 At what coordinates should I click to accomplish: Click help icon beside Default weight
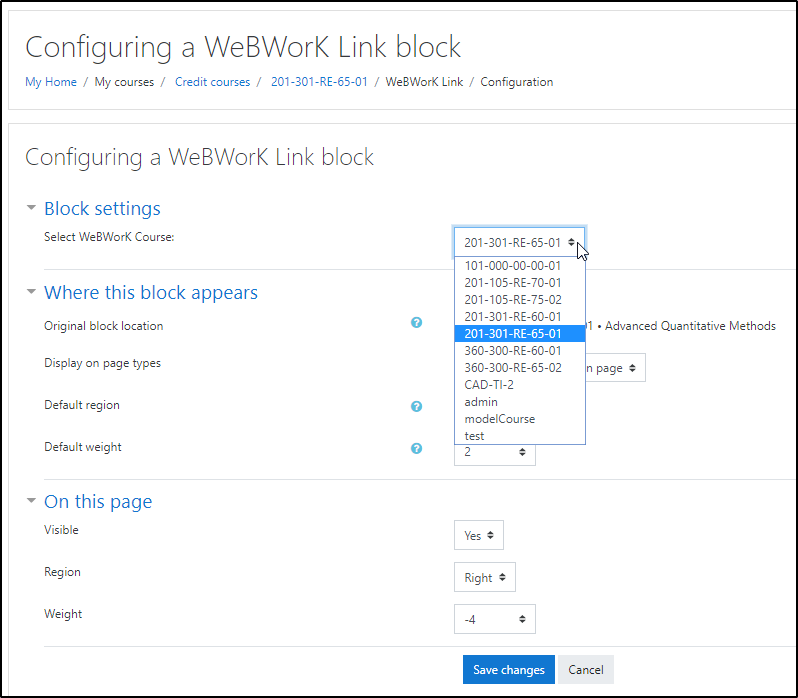417,448
